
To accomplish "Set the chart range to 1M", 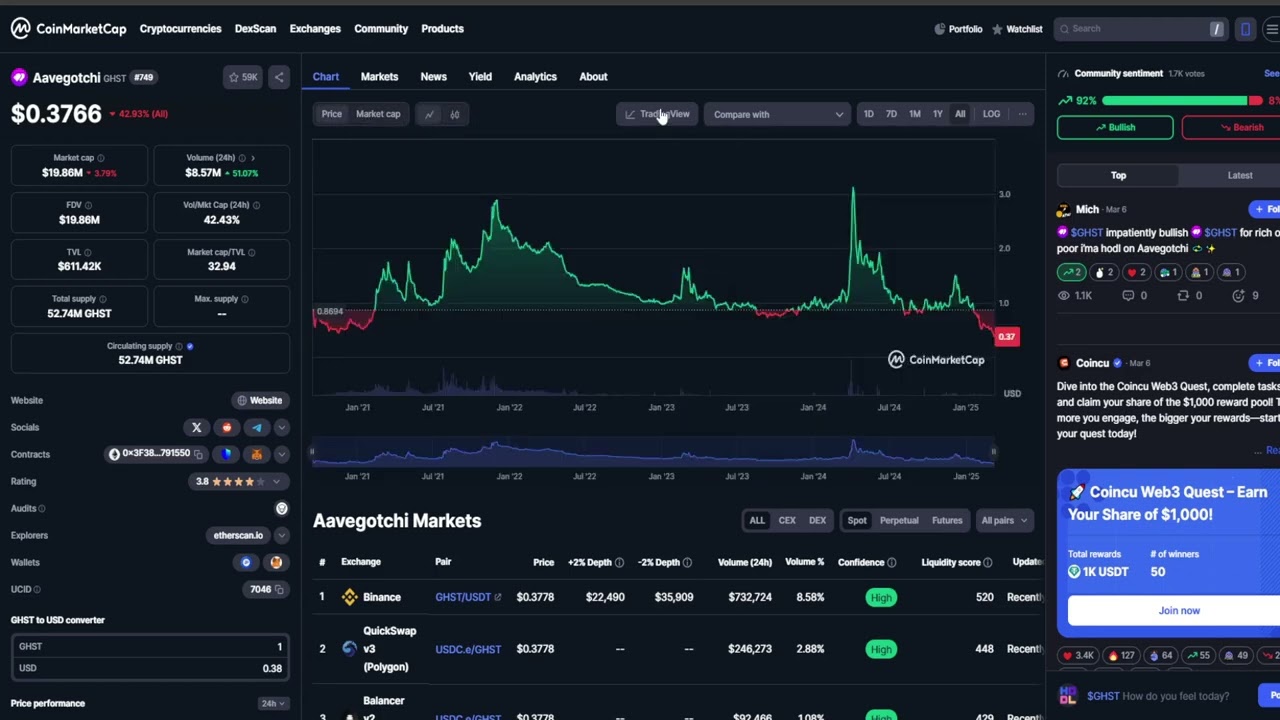I will [914, 114].
